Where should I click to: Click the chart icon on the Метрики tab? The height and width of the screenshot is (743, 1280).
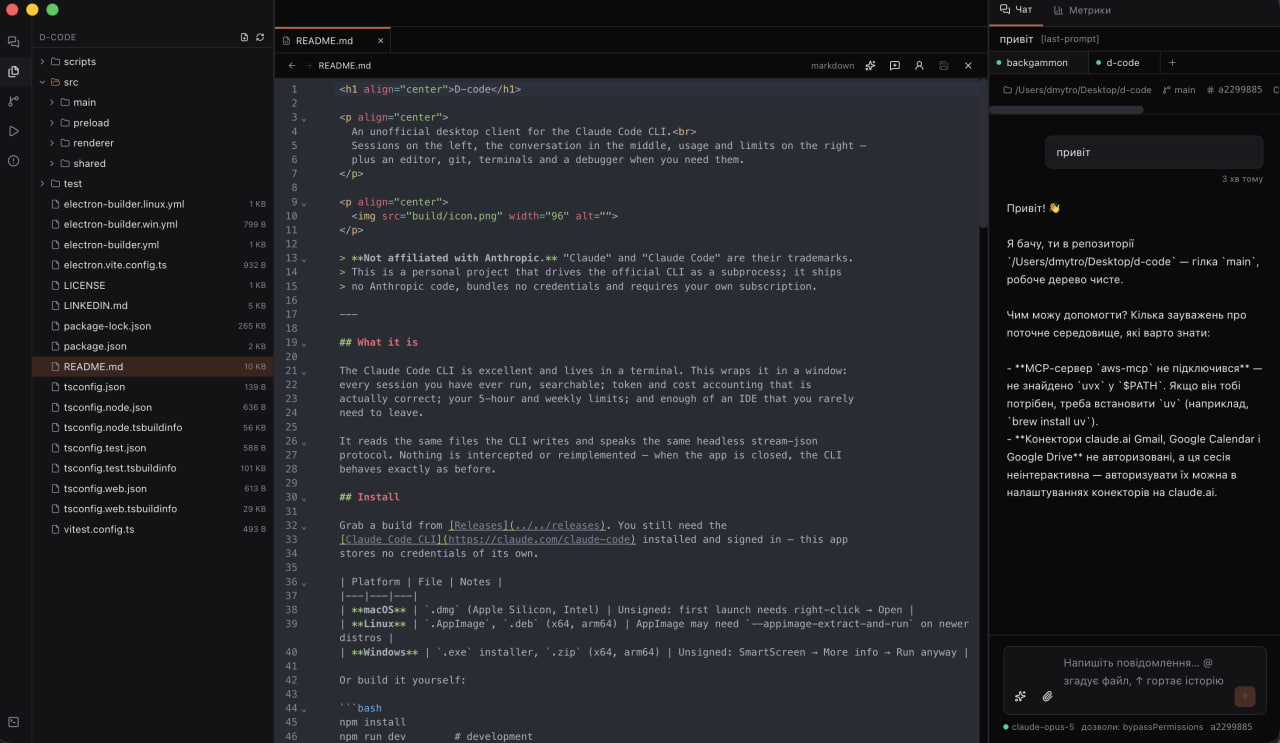tap(1058, 10)
